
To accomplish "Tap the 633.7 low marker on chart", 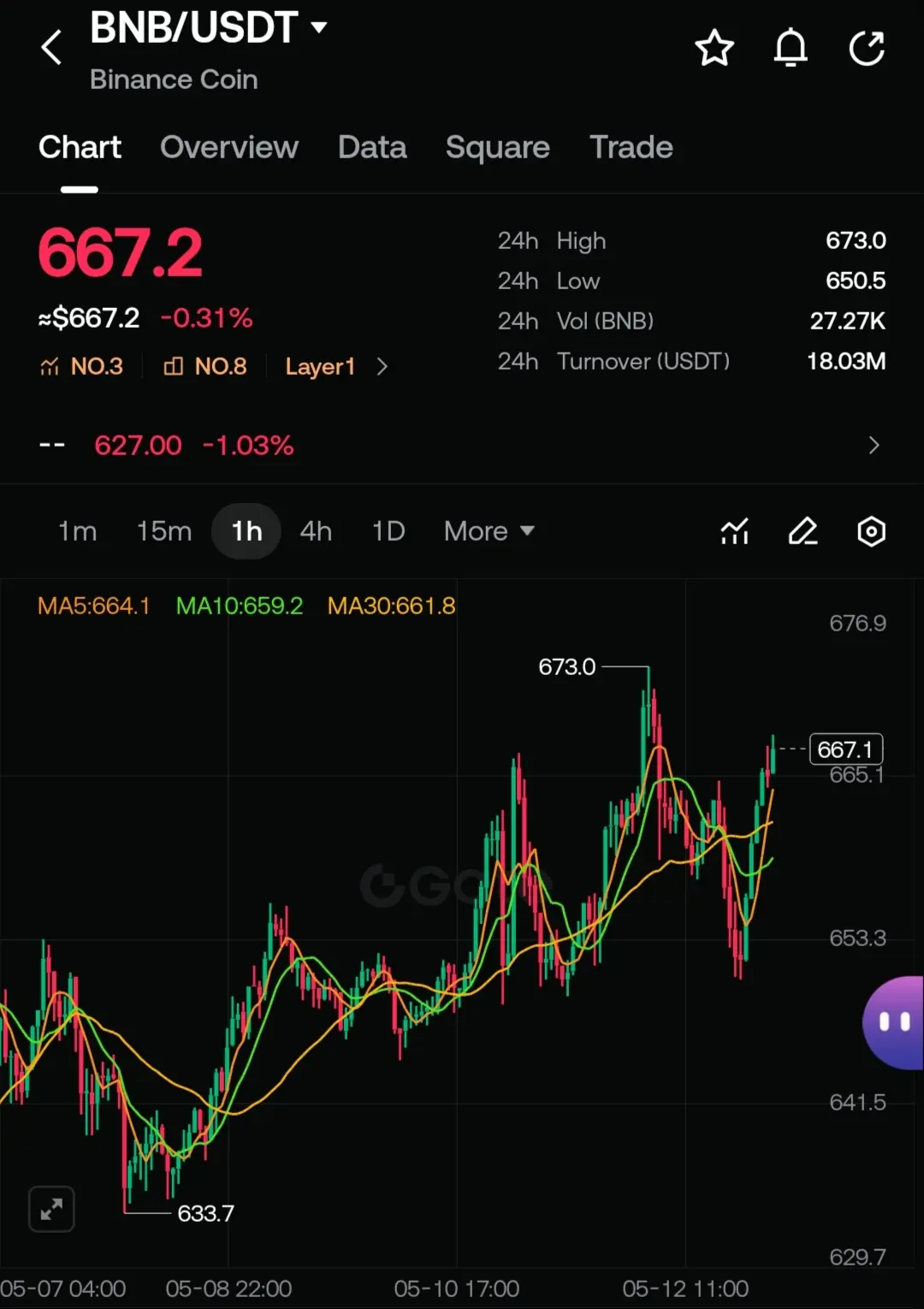I will coord(205,1213).
